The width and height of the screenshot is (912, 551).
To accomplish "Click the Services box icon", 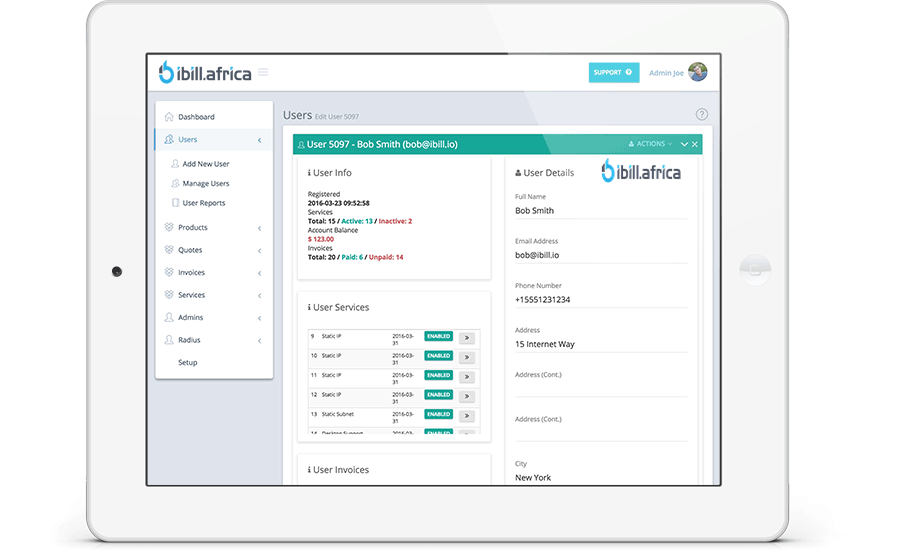I will 169,294.
